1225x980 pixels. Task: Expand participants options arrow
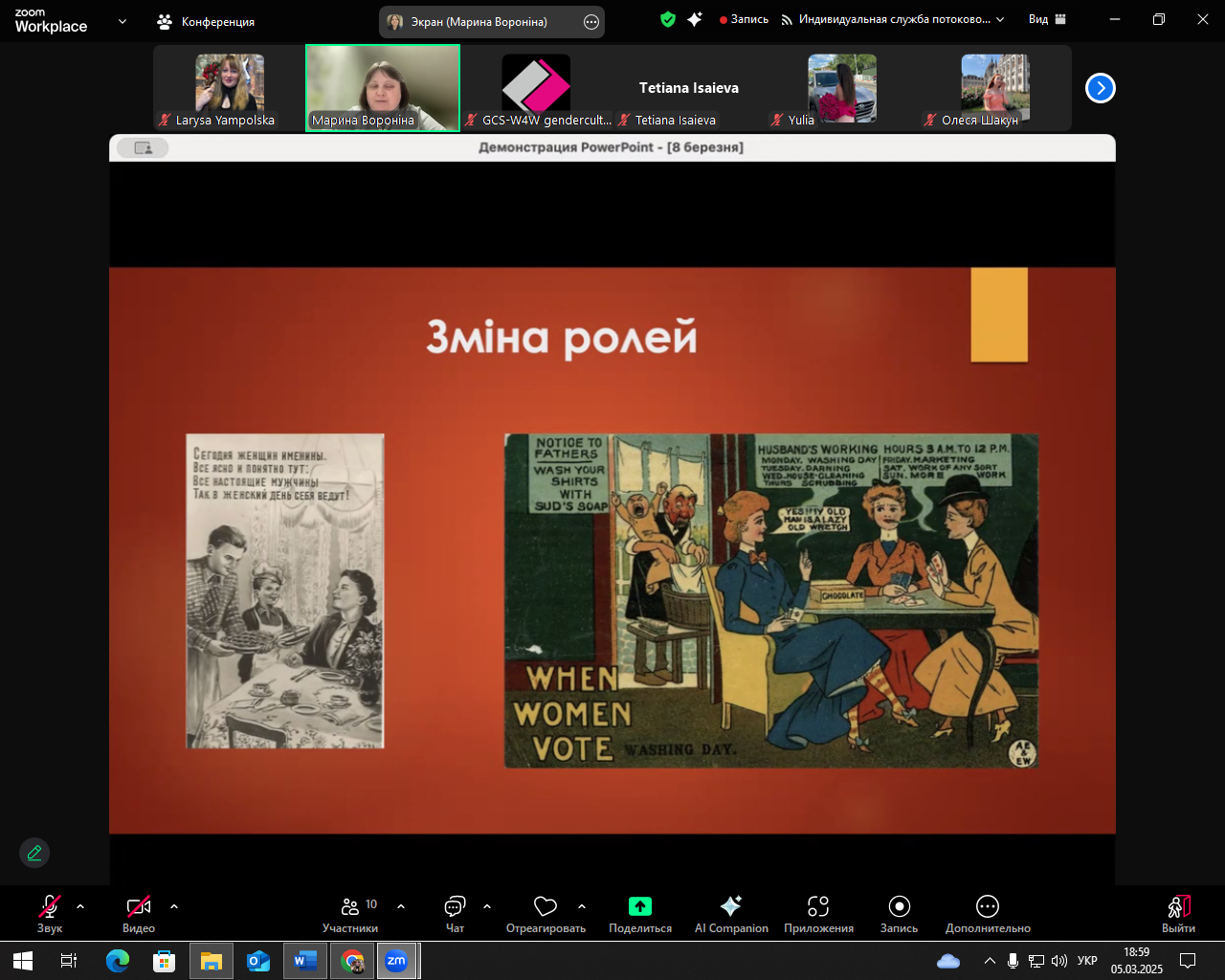[401, 906]
